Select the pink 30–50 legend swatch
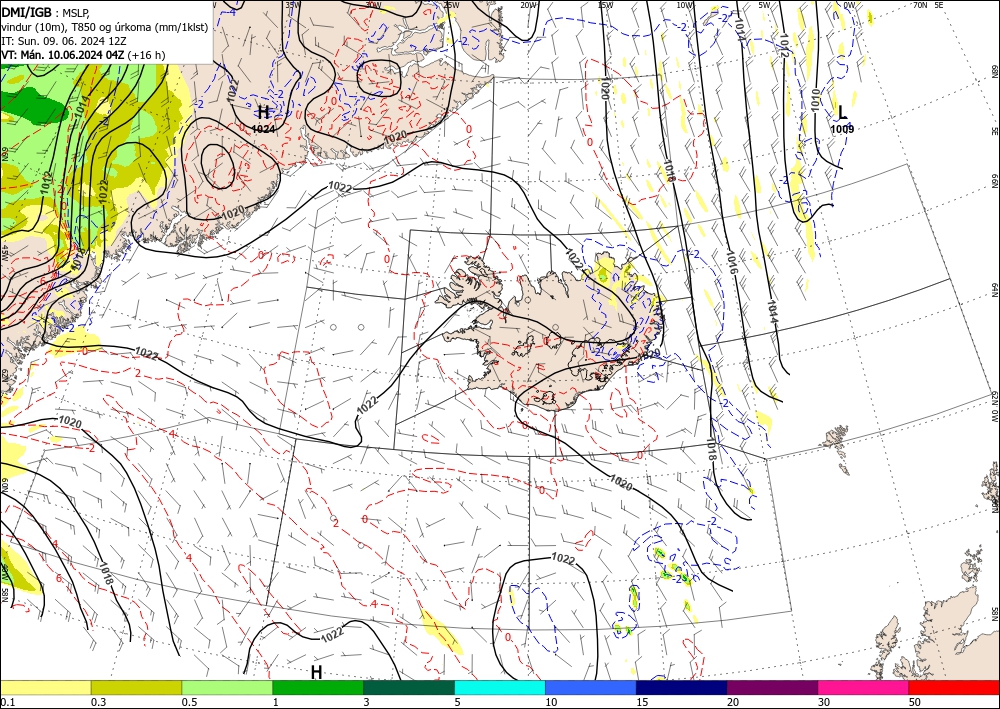 [864, 687]
